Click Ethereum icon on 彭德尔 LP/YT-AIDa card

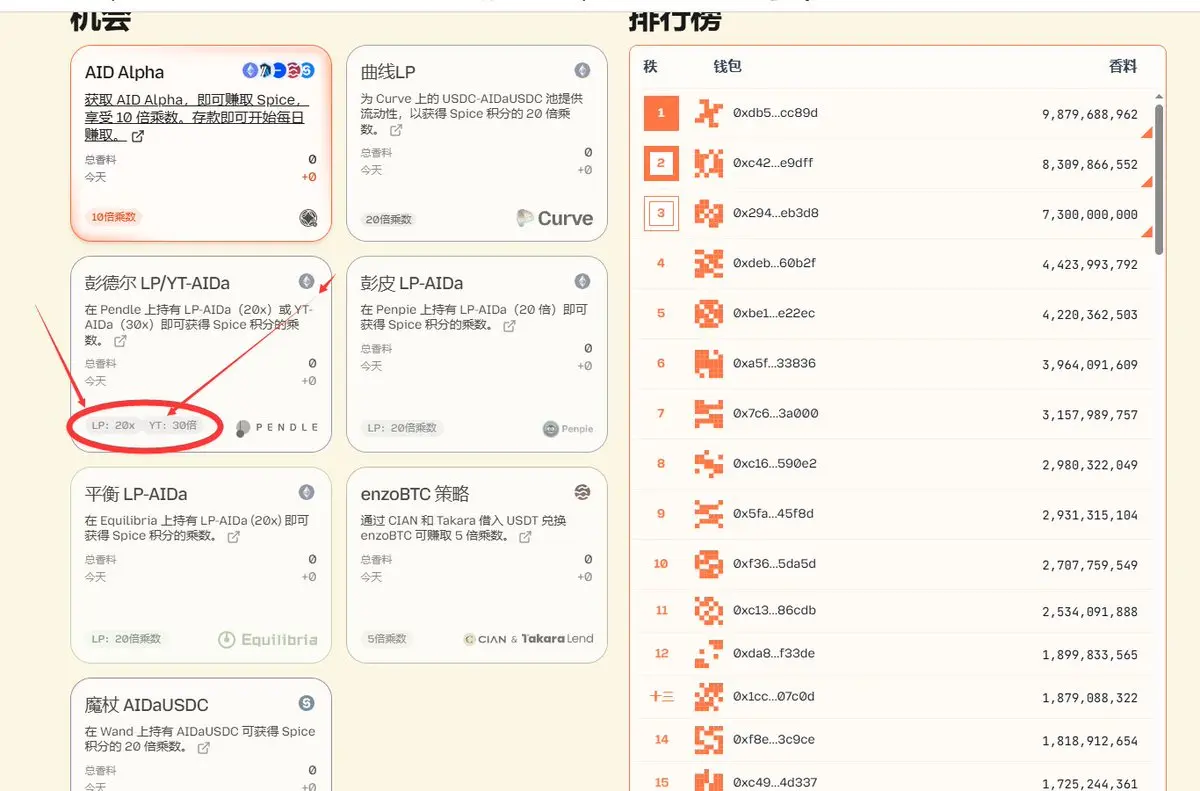tap(306, 282)
